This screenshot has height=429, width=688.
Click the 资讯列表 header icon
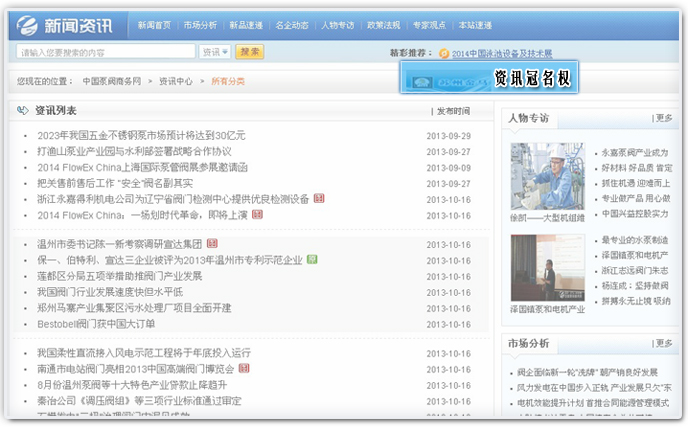(24, 111)
